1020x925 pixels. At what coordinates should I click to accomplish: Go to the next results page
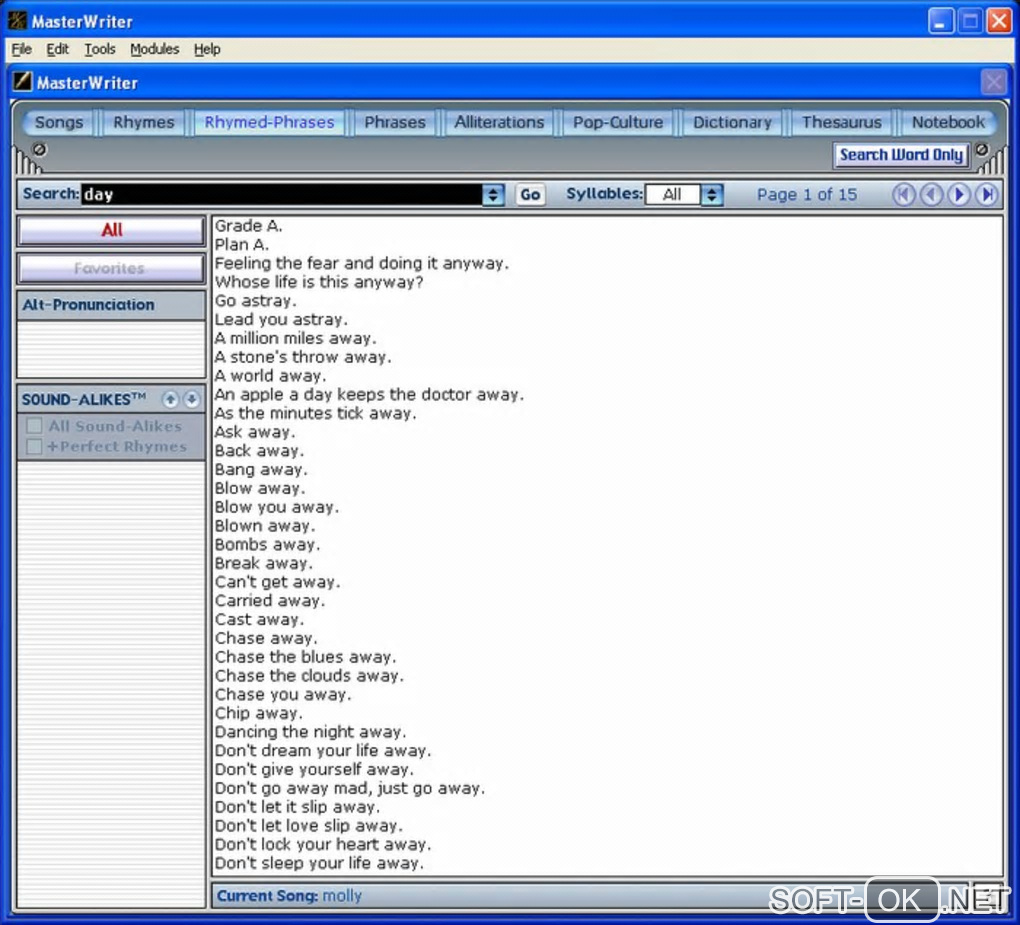(959, 194)
